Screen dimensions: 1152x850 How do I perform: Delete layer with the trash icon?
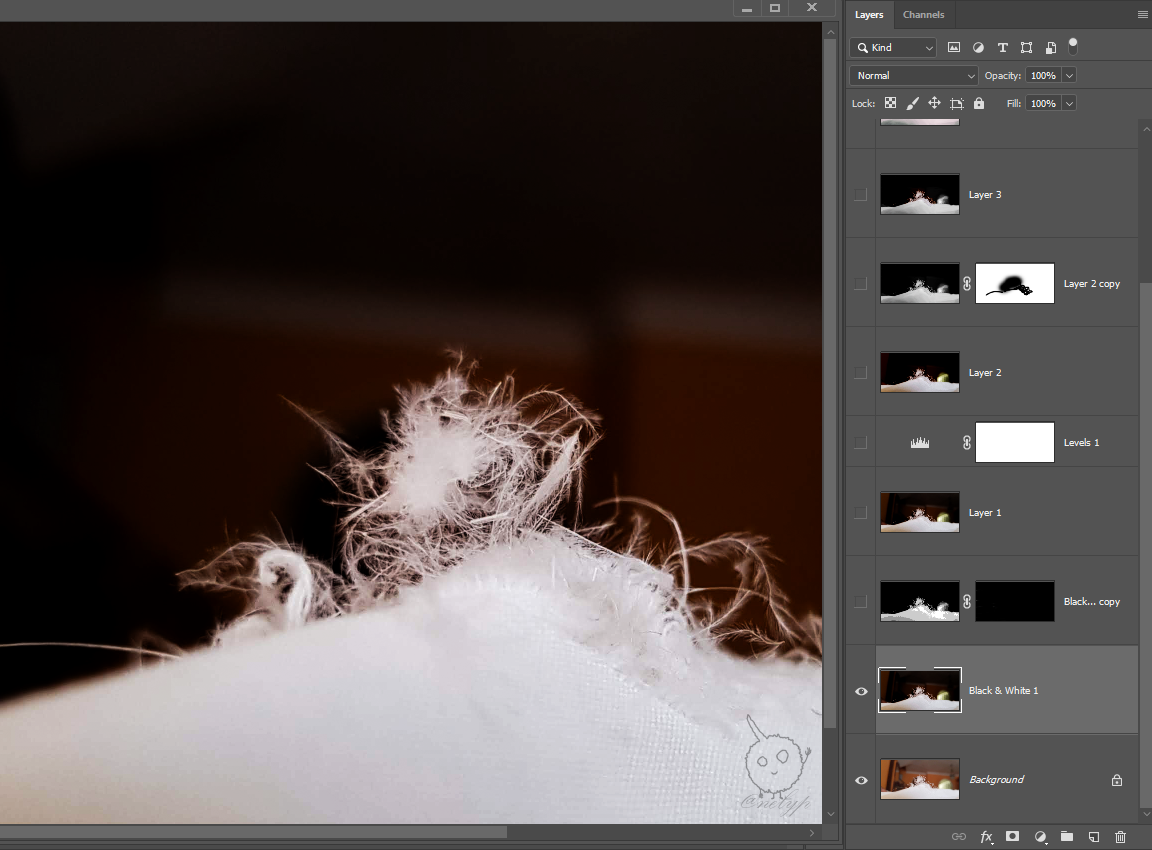[1120, 836]
